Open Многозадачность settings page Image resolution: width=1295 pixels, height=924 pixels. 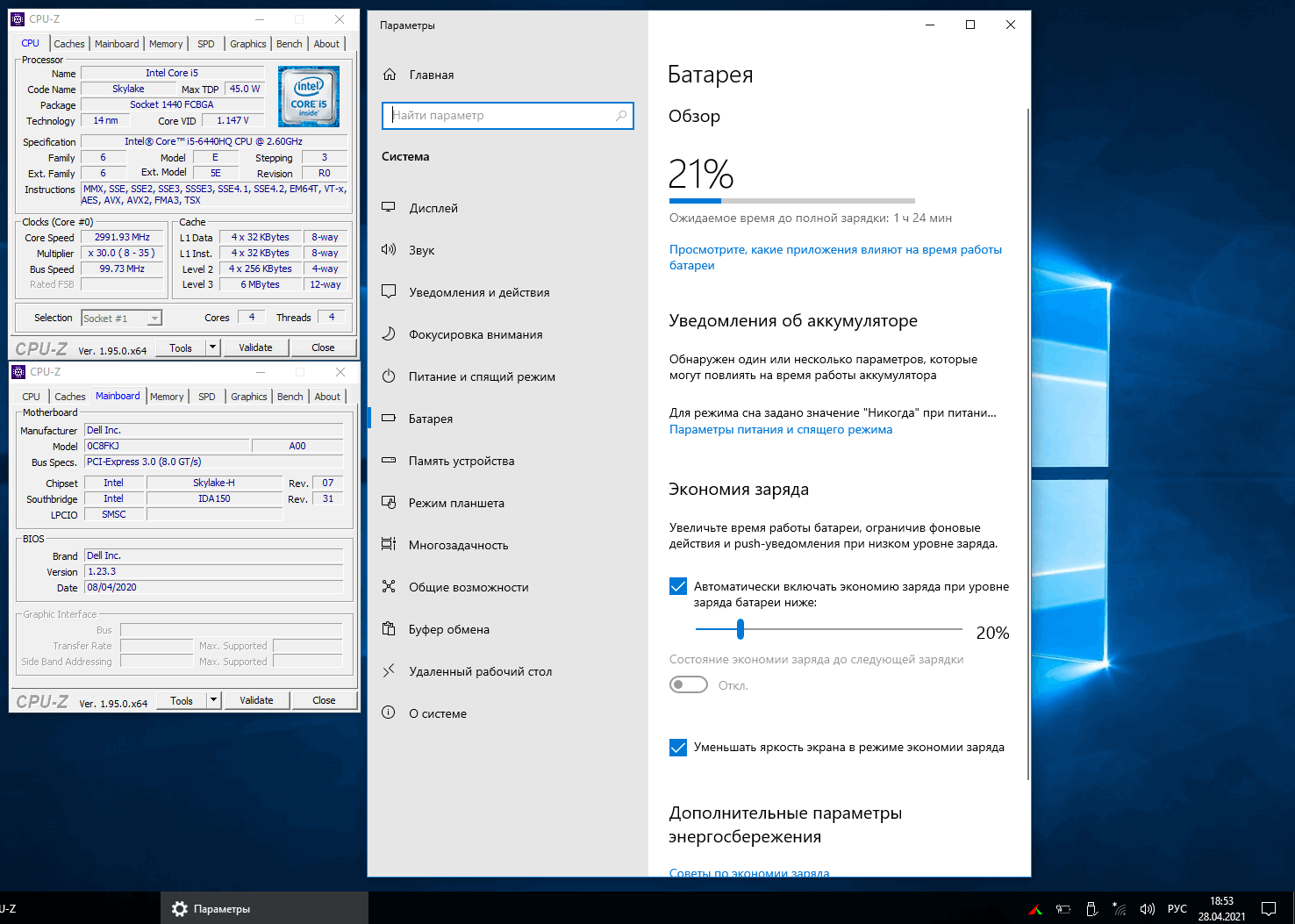coord(507,545)
